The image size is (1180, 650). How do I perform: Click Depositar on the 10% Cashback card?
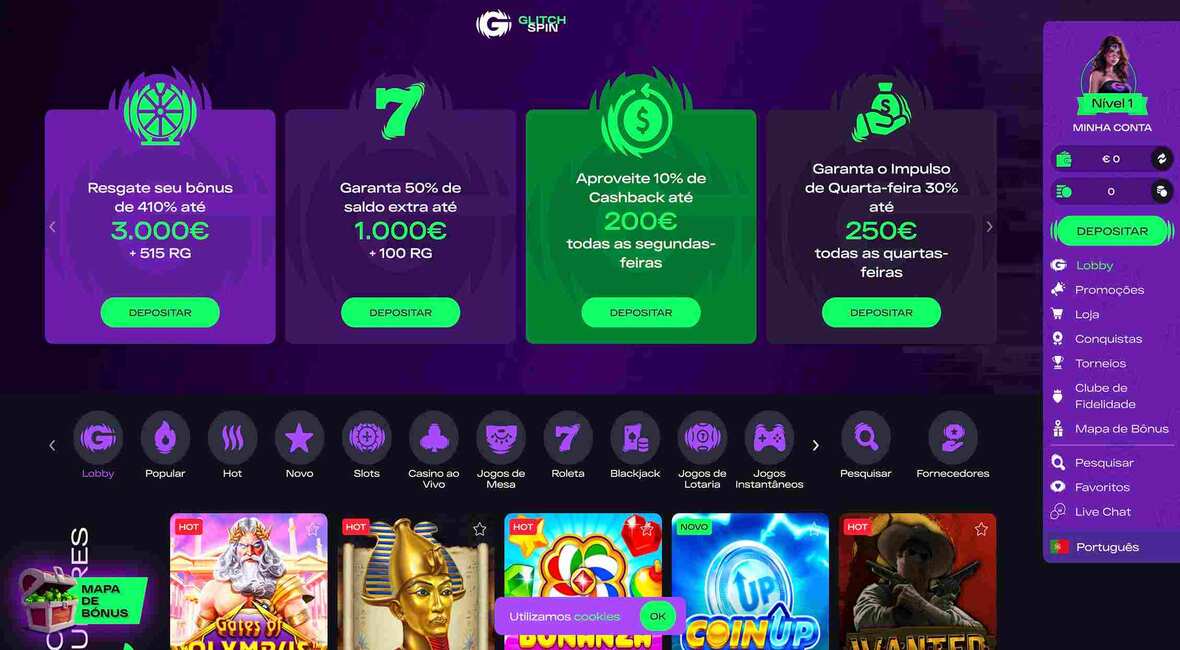click(640, 312)
